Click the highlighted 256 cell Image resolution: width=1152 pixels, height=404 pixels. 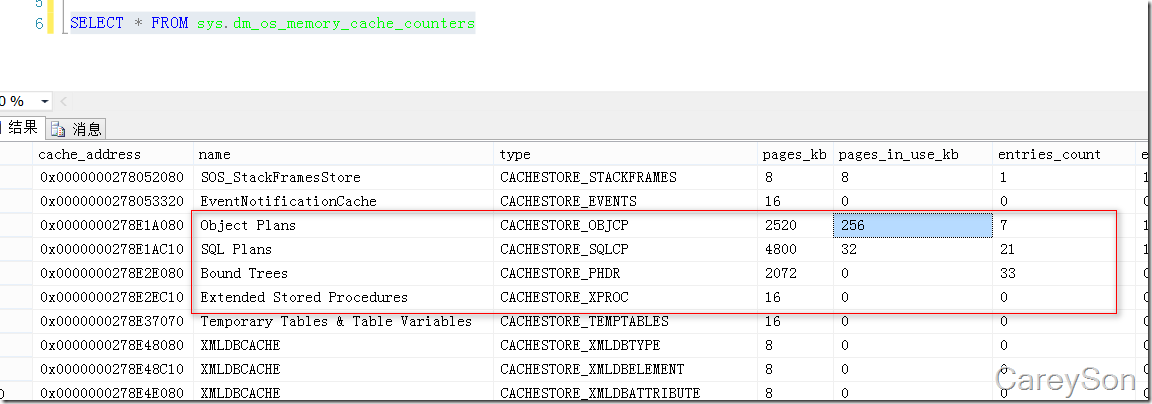tap(910, 226)
